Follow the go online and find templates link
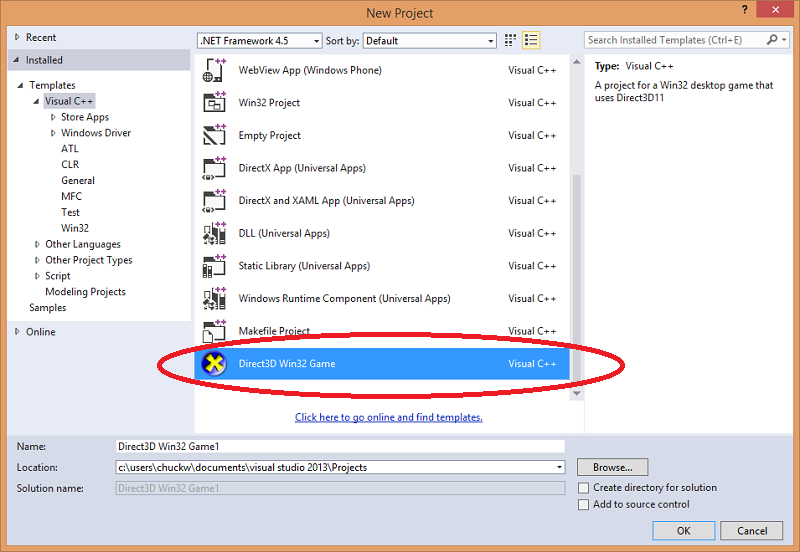 tap(389, 417)
